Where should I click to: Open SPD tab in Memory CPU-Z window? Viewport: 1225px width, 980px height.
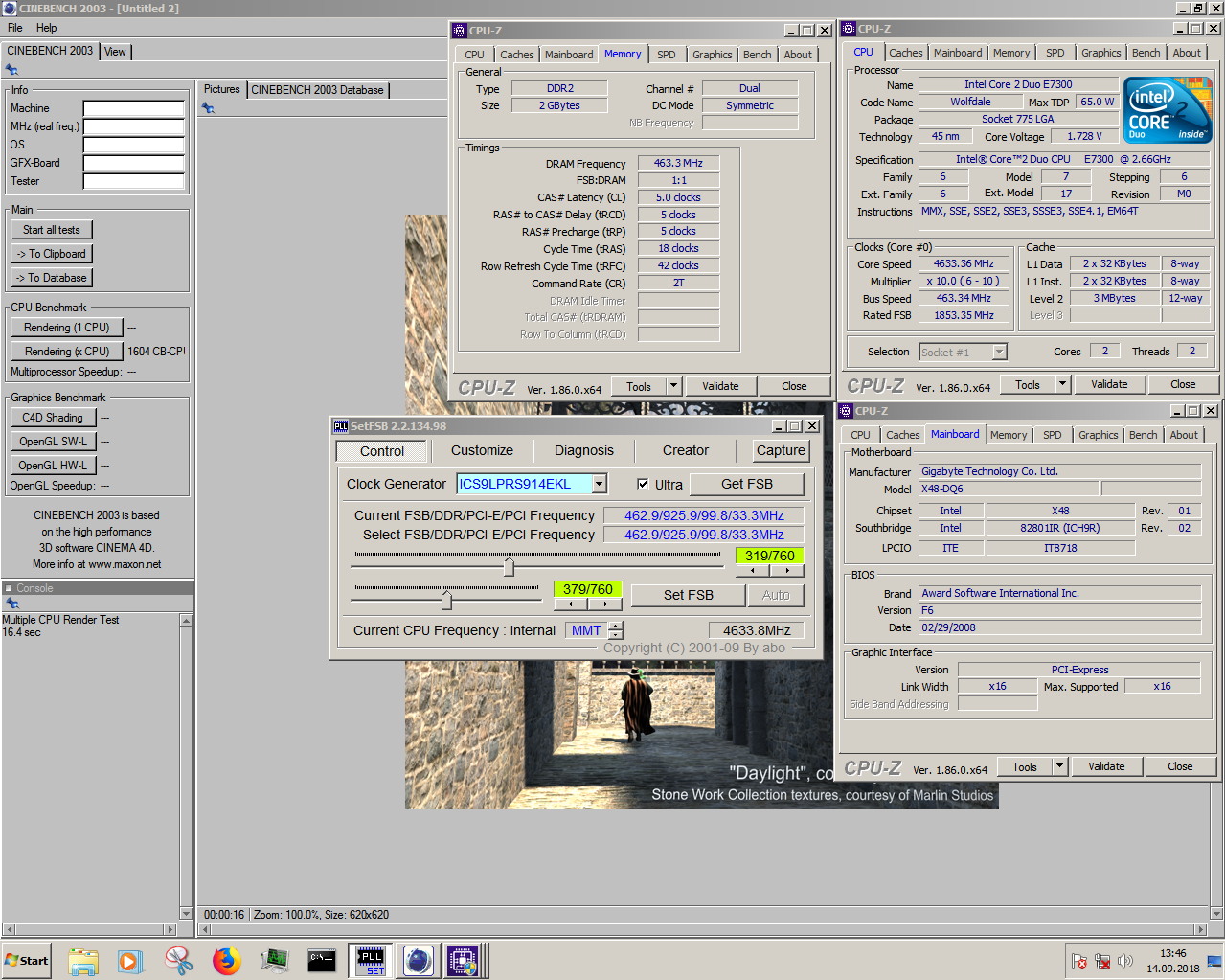(667, 55)
